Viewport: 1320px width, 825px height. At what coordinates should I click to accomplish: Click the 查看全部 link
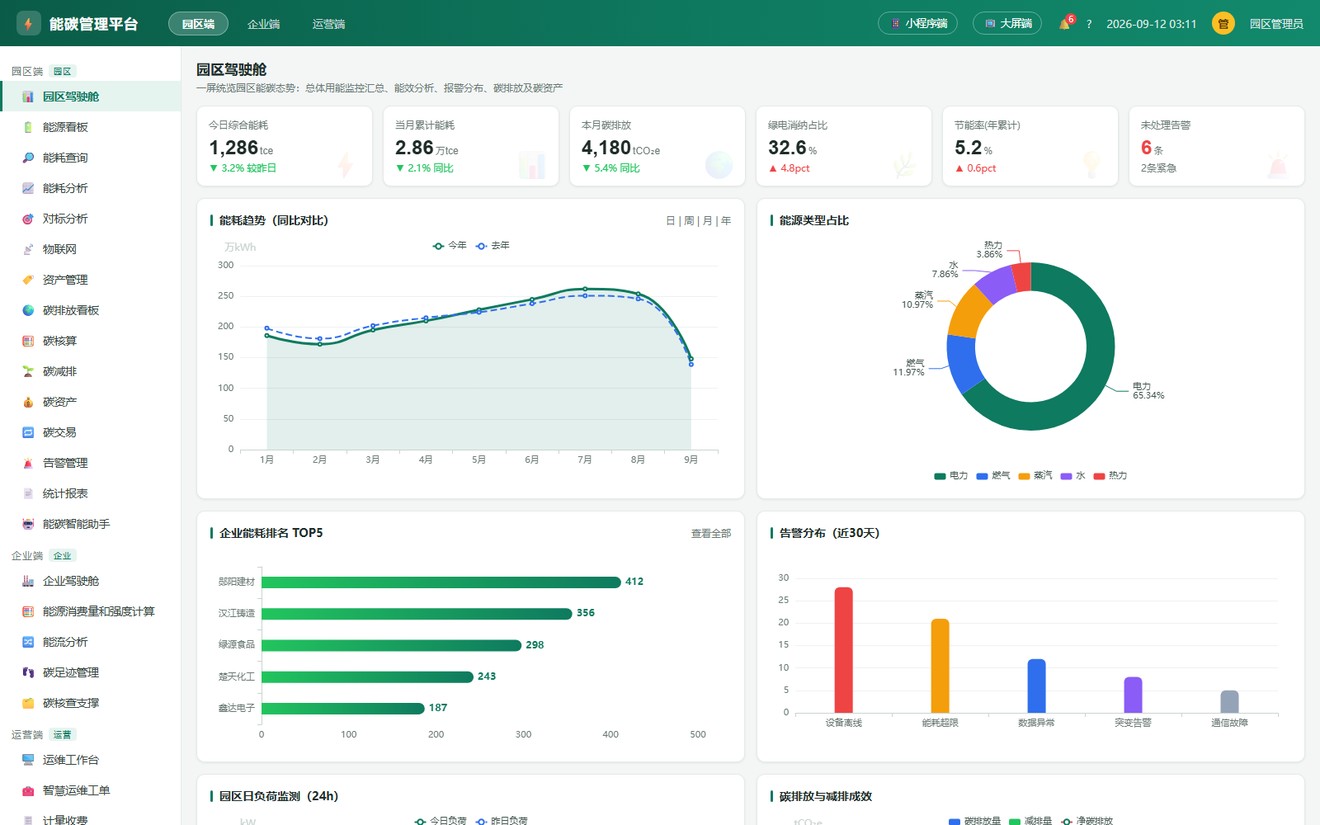tap(711, 534)
